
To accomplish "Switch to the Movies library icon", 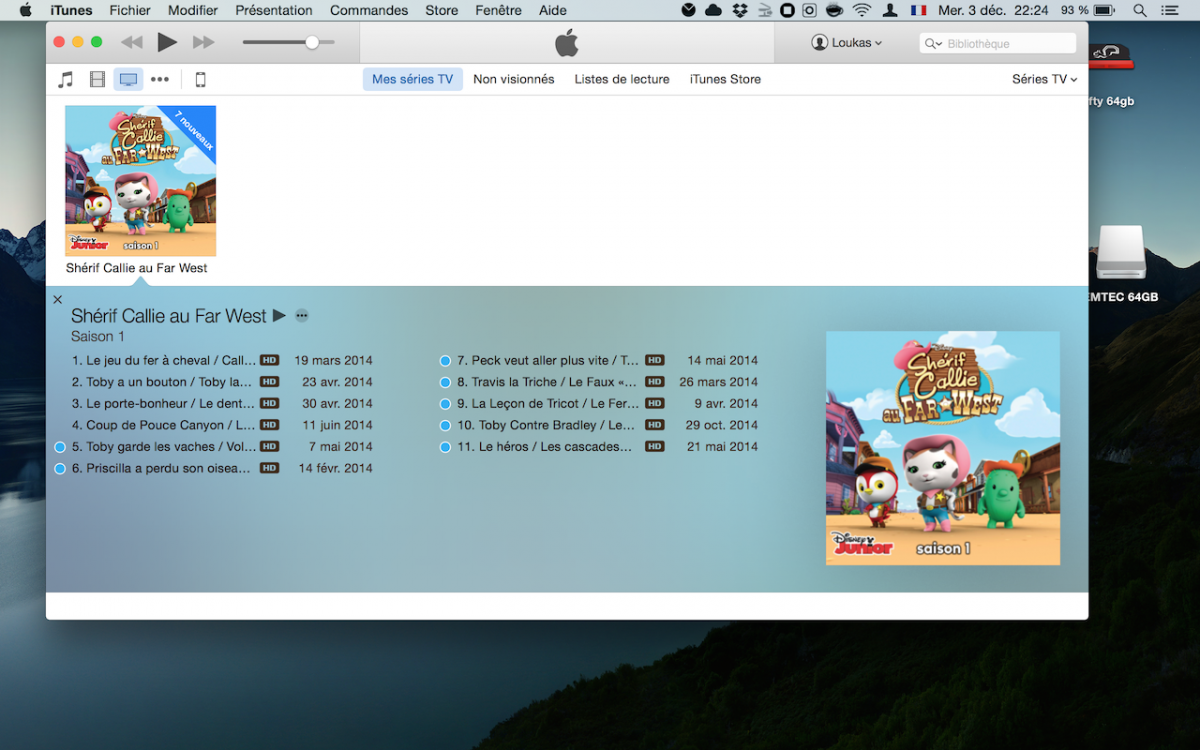I will pyautogui.click(x=97, y=79).
